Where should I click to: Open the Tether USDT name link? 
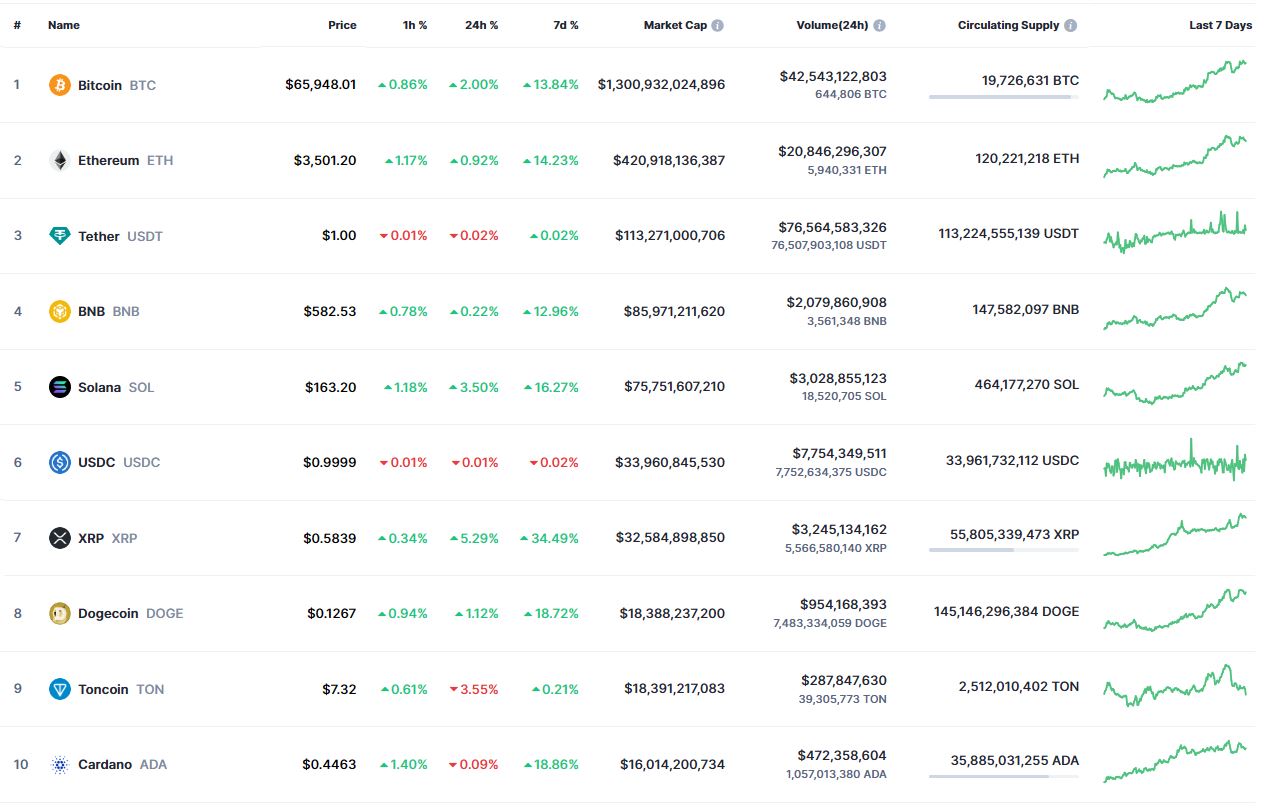(x=120, y=236)
